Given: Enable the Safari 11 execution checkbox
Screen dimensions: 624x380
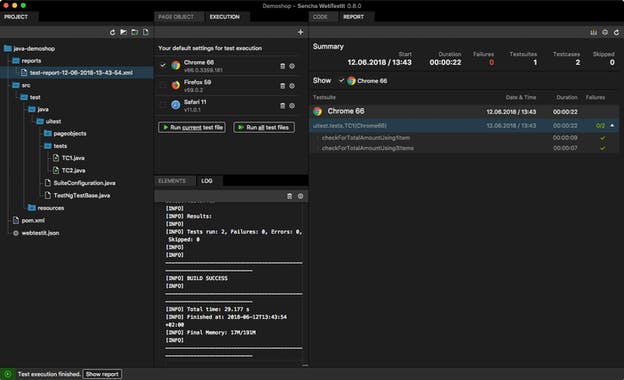Looking at the screenshot, I should 163,105.
